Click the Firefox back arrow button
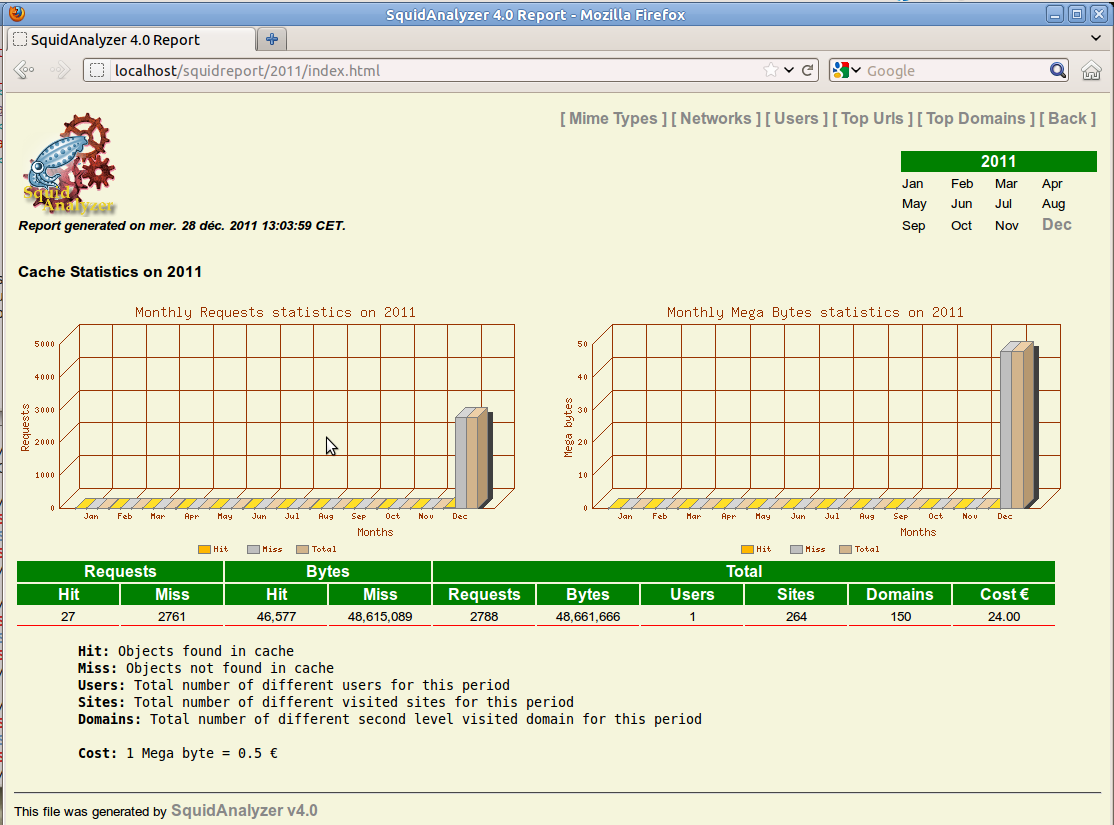Image resolution: width=1114 pixels, height=825 pixels. pos(25,70)
